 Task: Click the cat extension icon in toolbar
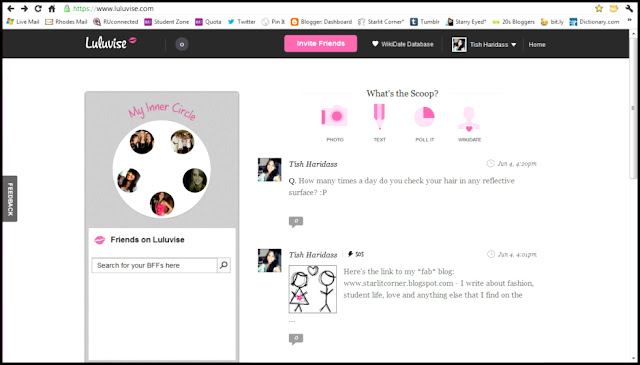point(613,9)
